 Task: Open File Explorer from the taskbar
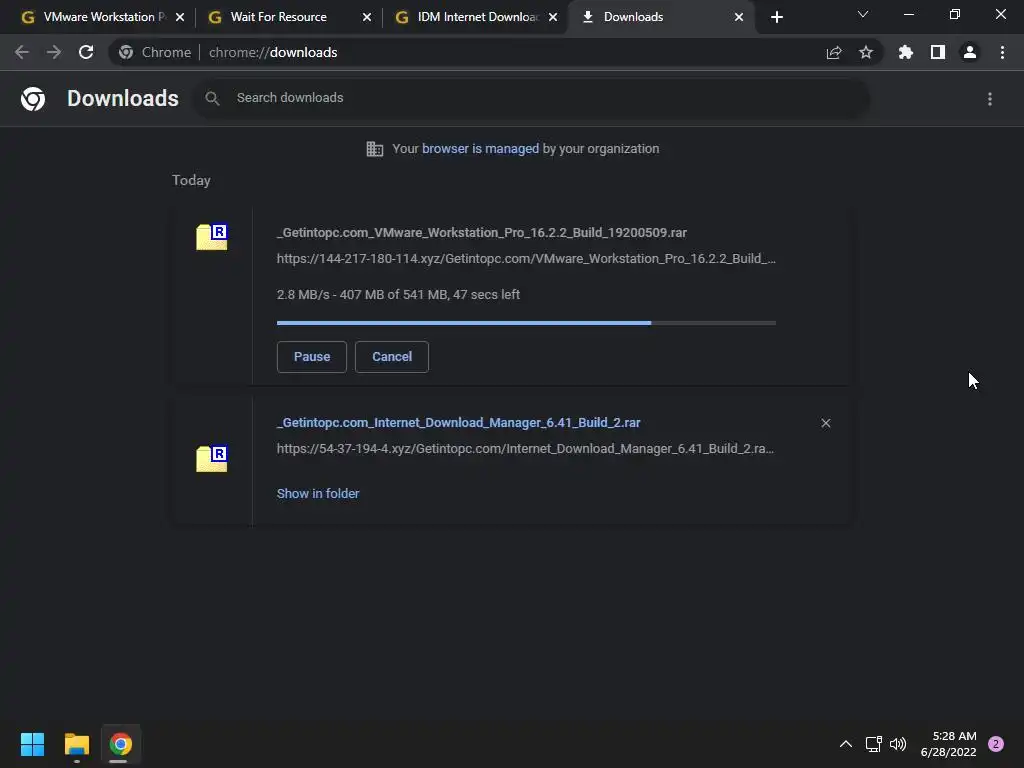(x=76, y=744)
